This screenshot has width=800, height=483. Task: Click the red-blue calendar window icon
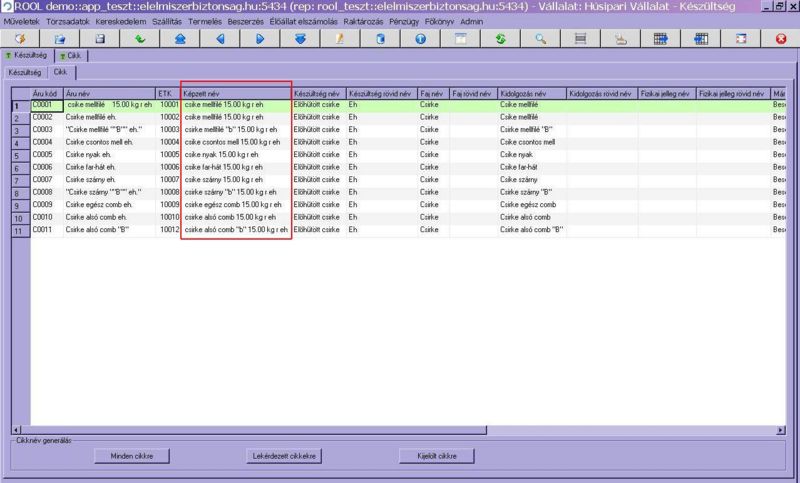coord(741,39)
